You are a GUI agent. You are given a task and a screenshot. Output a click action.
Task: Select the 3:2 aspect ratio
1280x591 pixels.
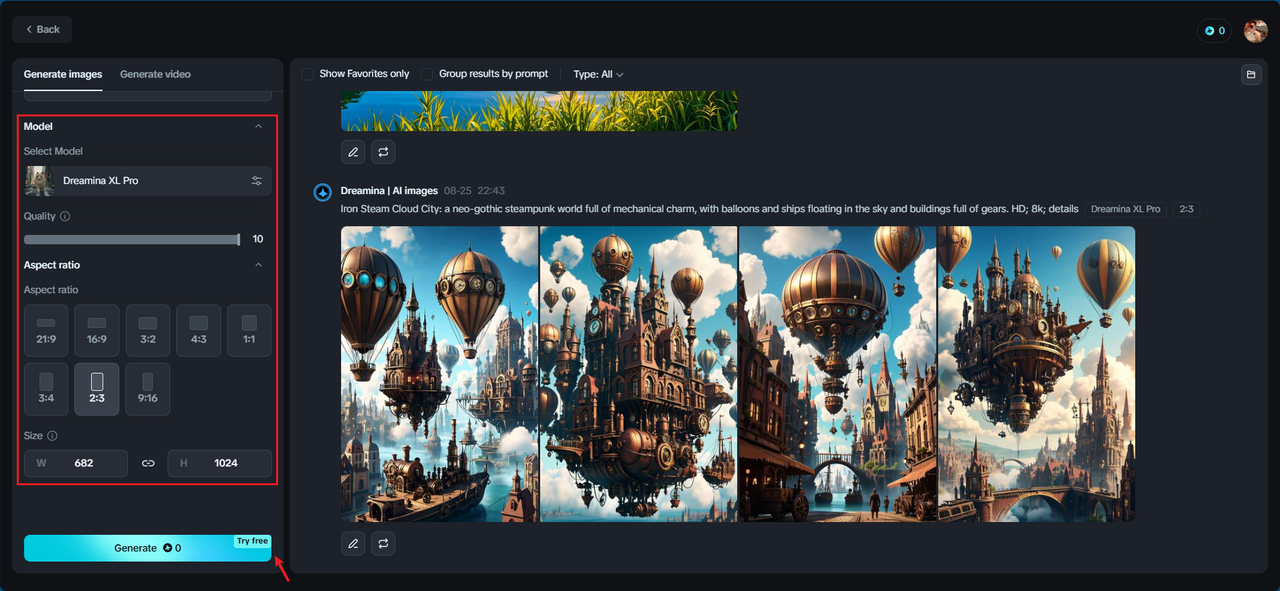click(x=148, y=331)
